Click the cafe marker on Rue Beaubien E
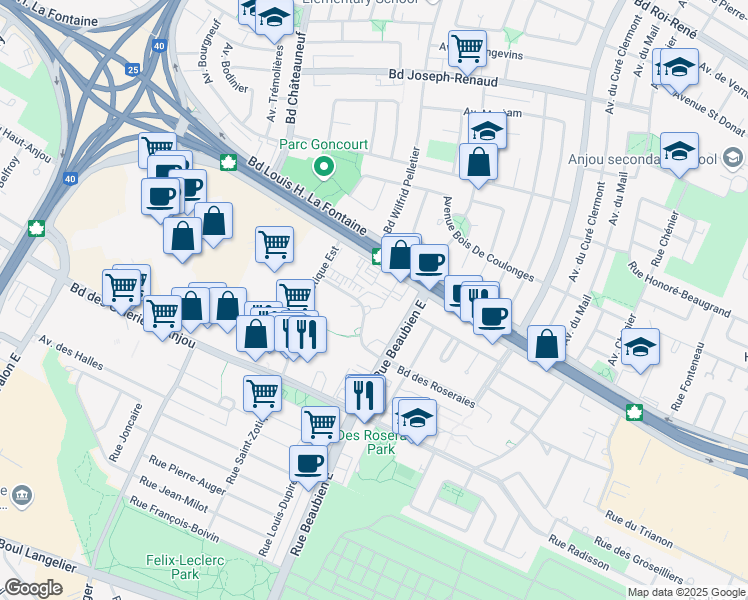 coord(308,465)
